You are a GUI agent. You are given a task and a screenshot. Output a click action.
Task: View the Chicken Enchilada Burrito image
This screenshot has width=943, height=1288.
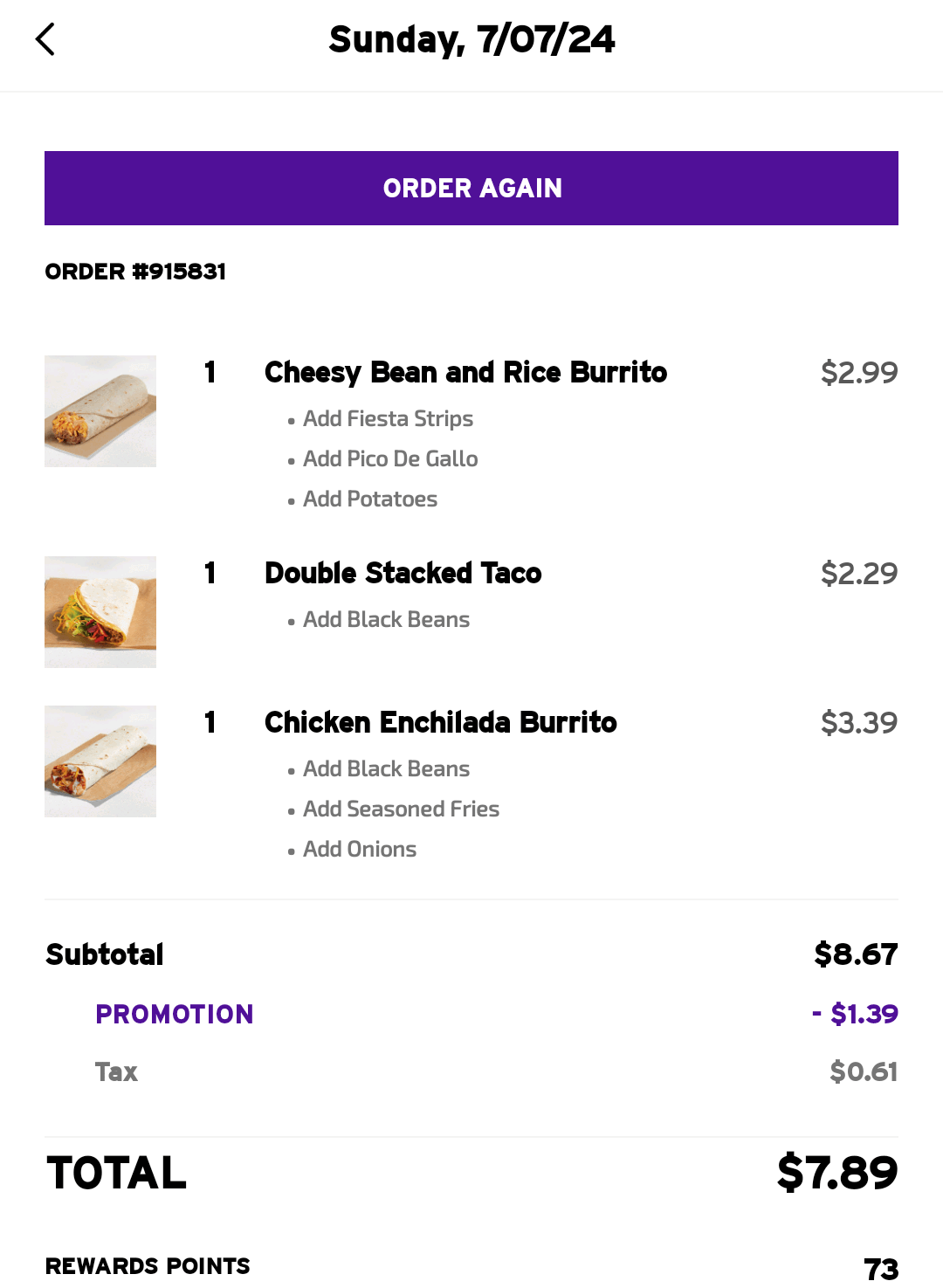click(x=100, y=761)
